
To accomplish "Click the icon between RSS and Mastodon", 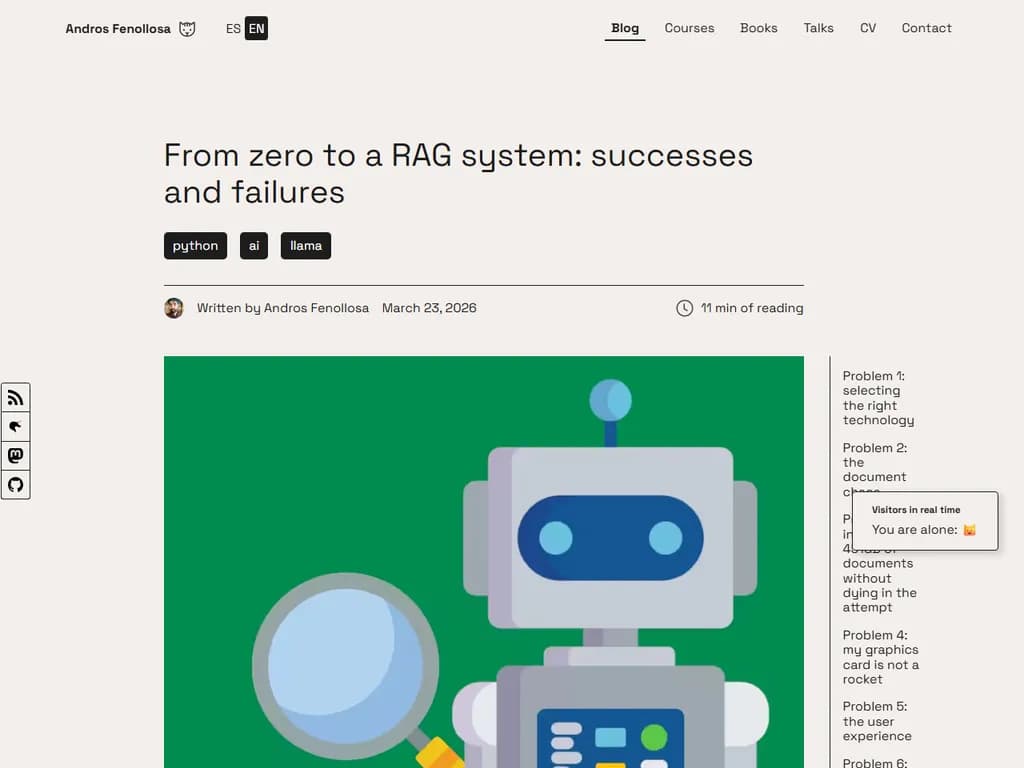I will (x=15, y=427).
